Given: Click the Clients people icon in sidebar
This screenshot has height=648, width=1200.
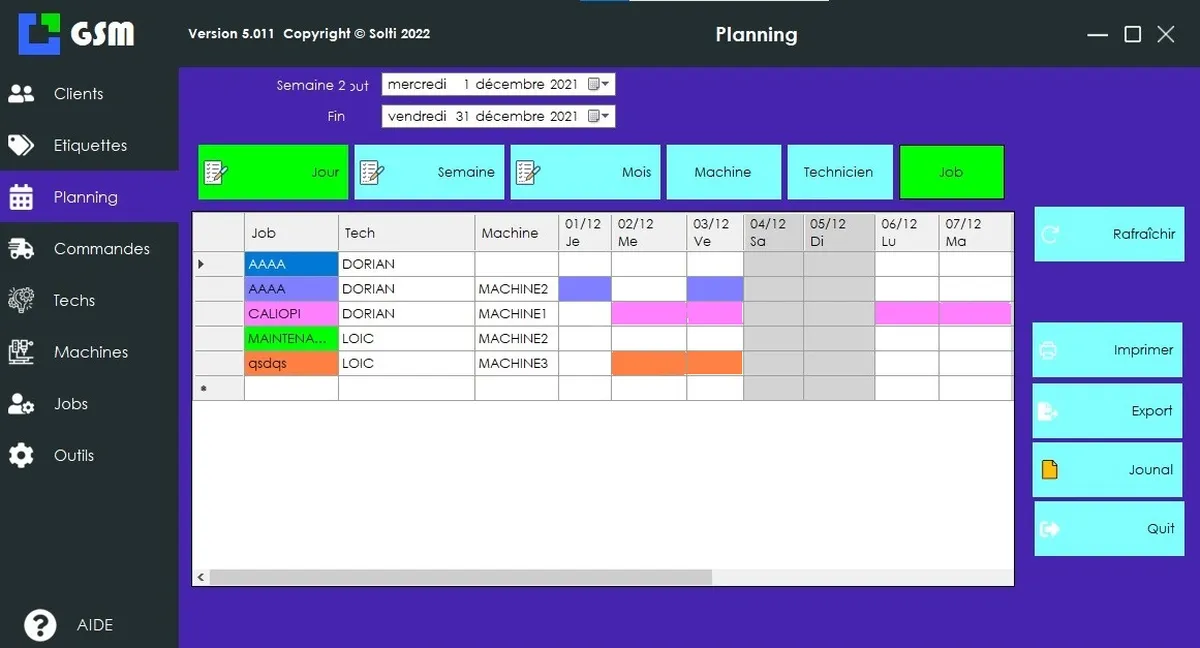Looking at the screenshot, I should (21, 94).
